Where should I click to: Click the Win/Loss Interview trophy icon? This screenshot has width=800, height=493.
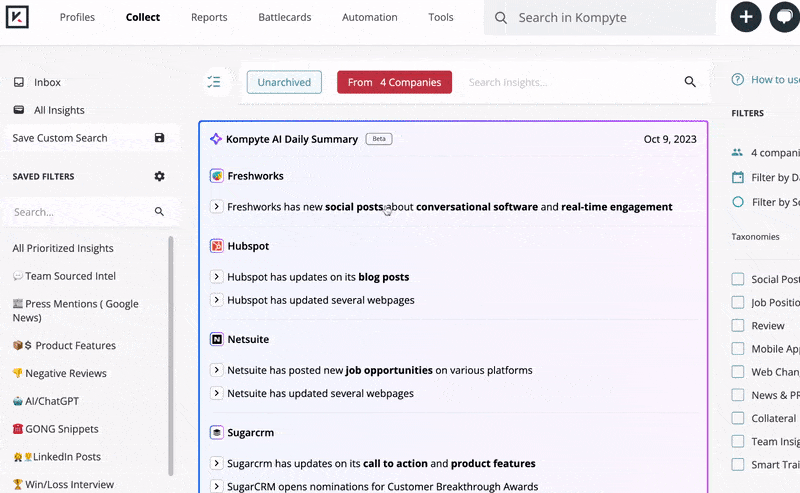tap(18, 484)
